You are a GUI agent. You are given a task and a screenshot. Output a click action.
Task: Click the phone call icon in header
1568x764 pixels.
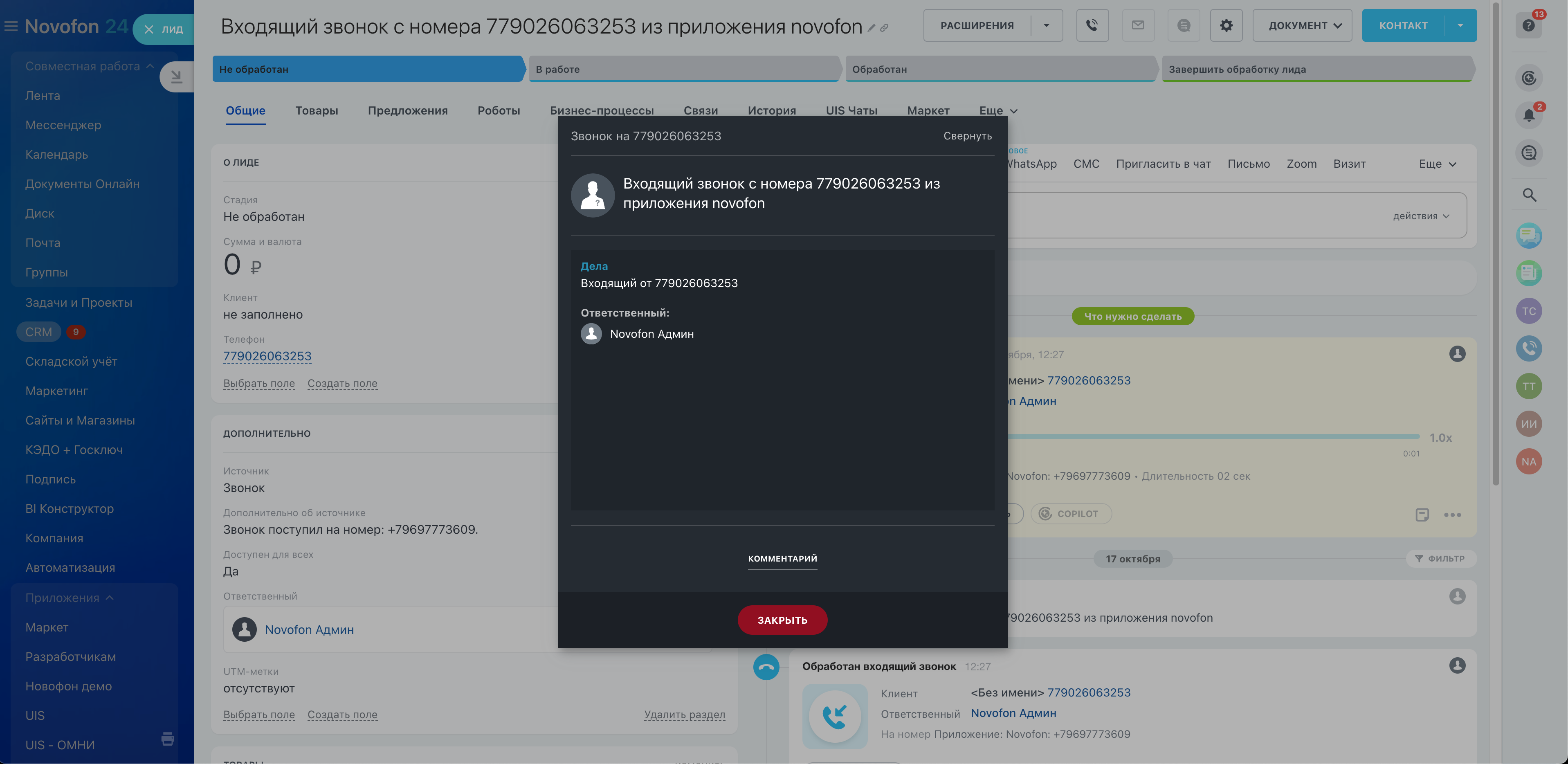(x=1092, y=26)
